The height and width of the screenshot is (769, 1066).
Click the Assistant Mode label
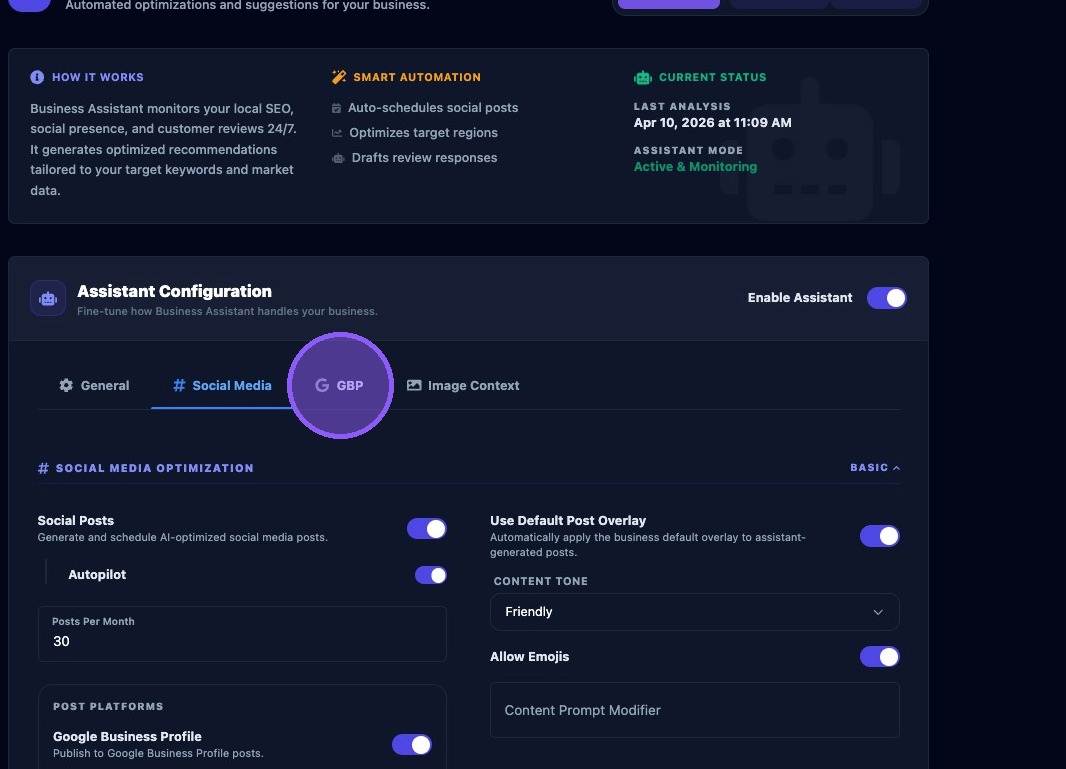click(688, 150)
